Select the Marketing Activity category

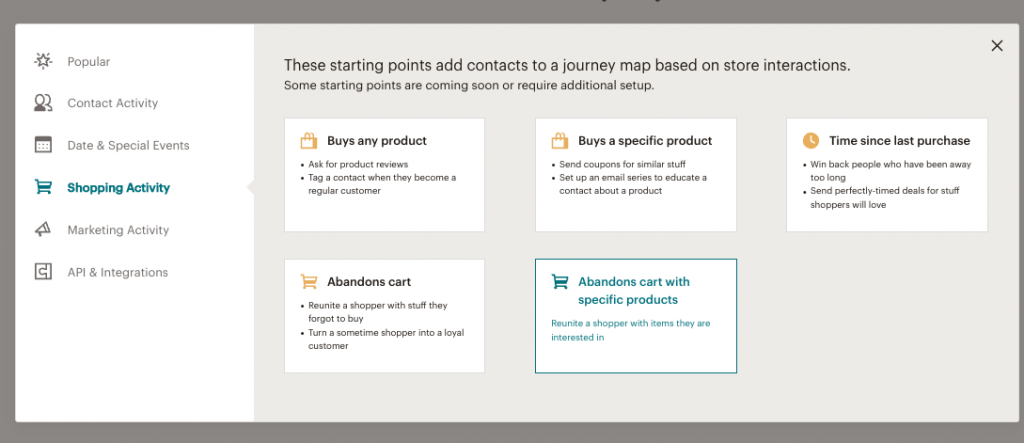(118, 230)
